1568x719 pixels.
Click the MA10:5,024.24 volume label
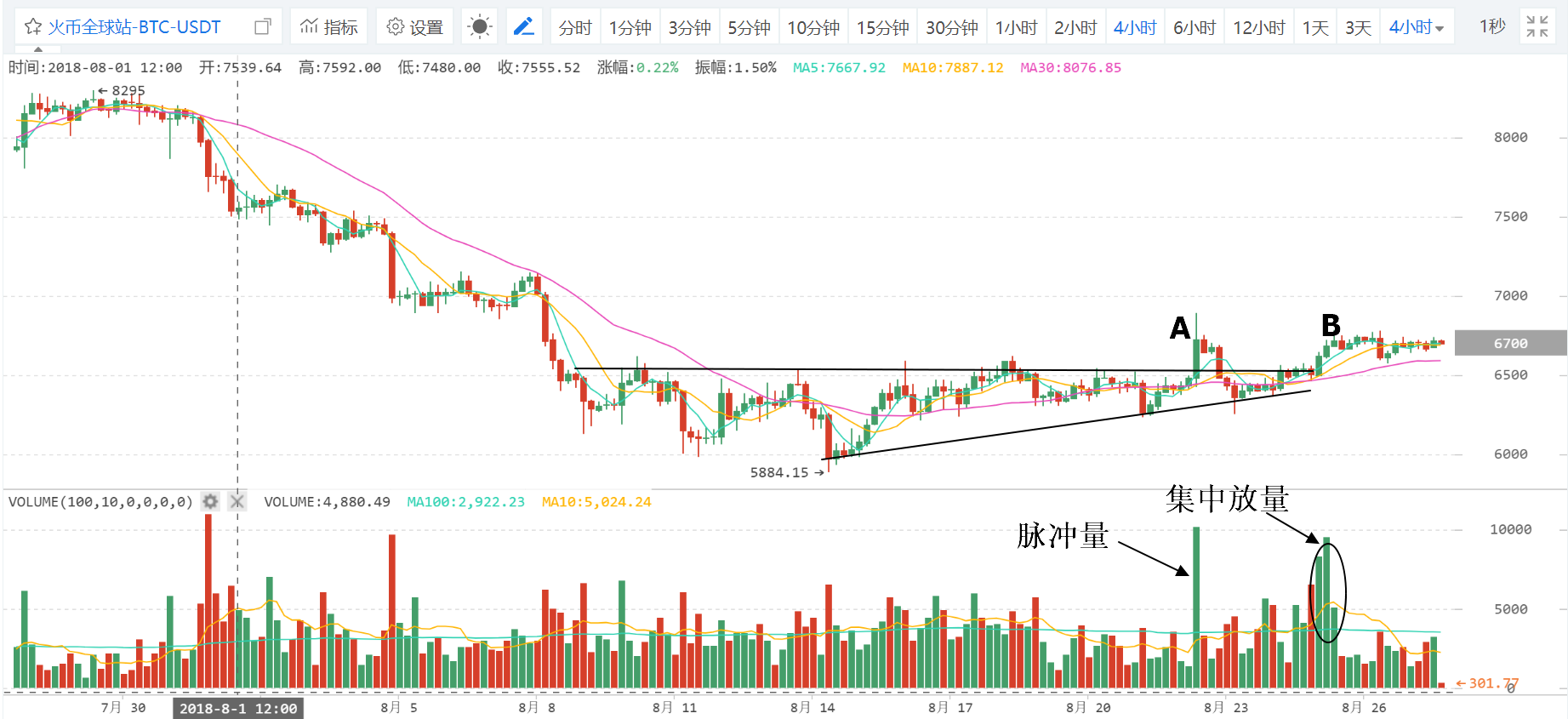pyautogui.click(x=596, y=502)
